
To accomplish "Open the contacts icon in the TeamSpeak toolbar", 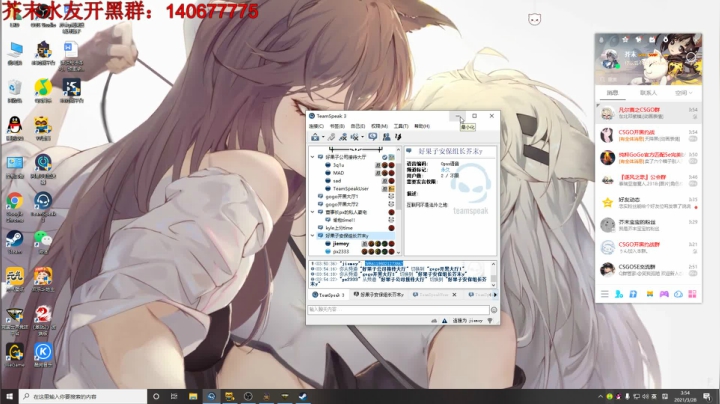I will [386, 137].
